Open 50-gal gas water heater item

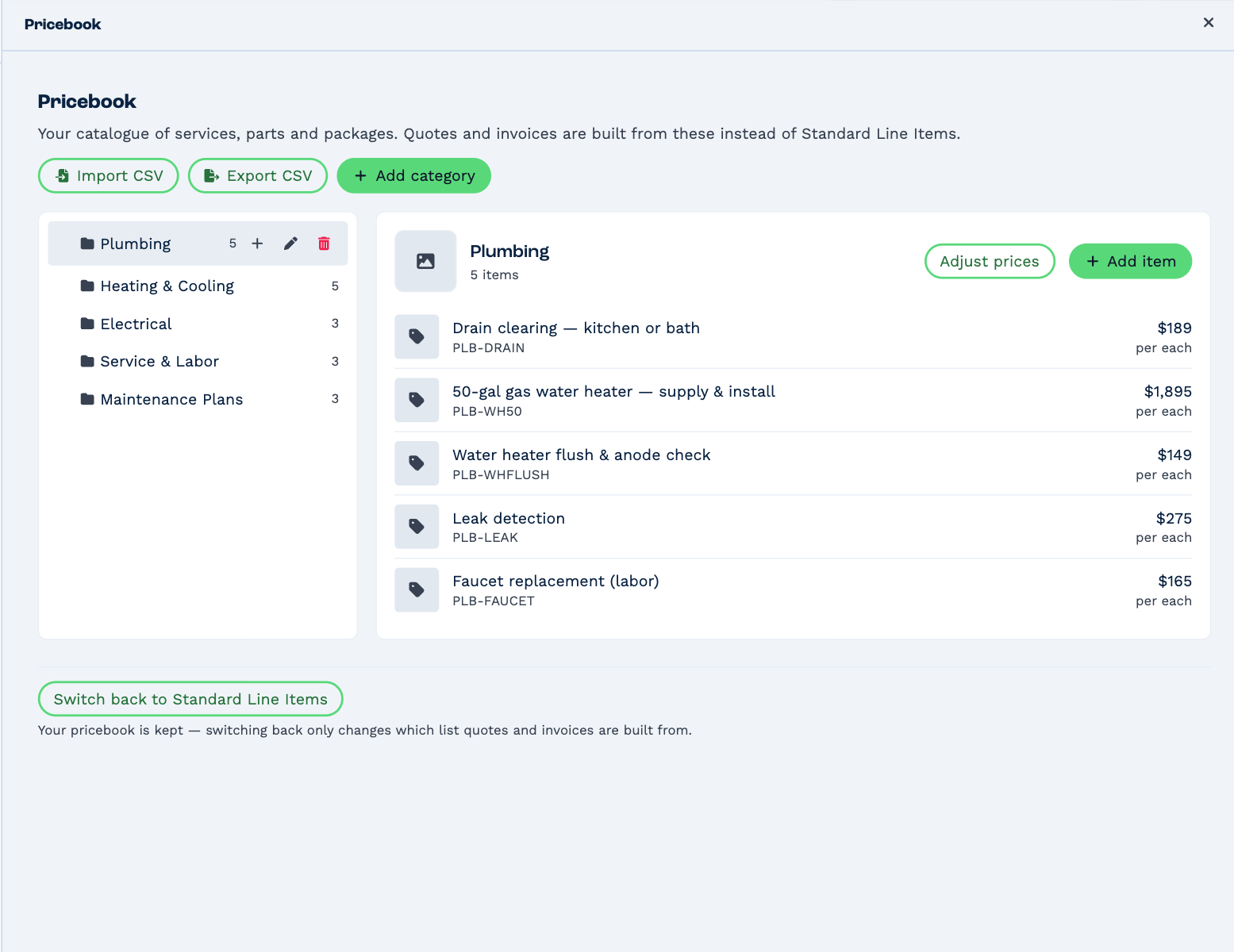[x=793, y=401]
